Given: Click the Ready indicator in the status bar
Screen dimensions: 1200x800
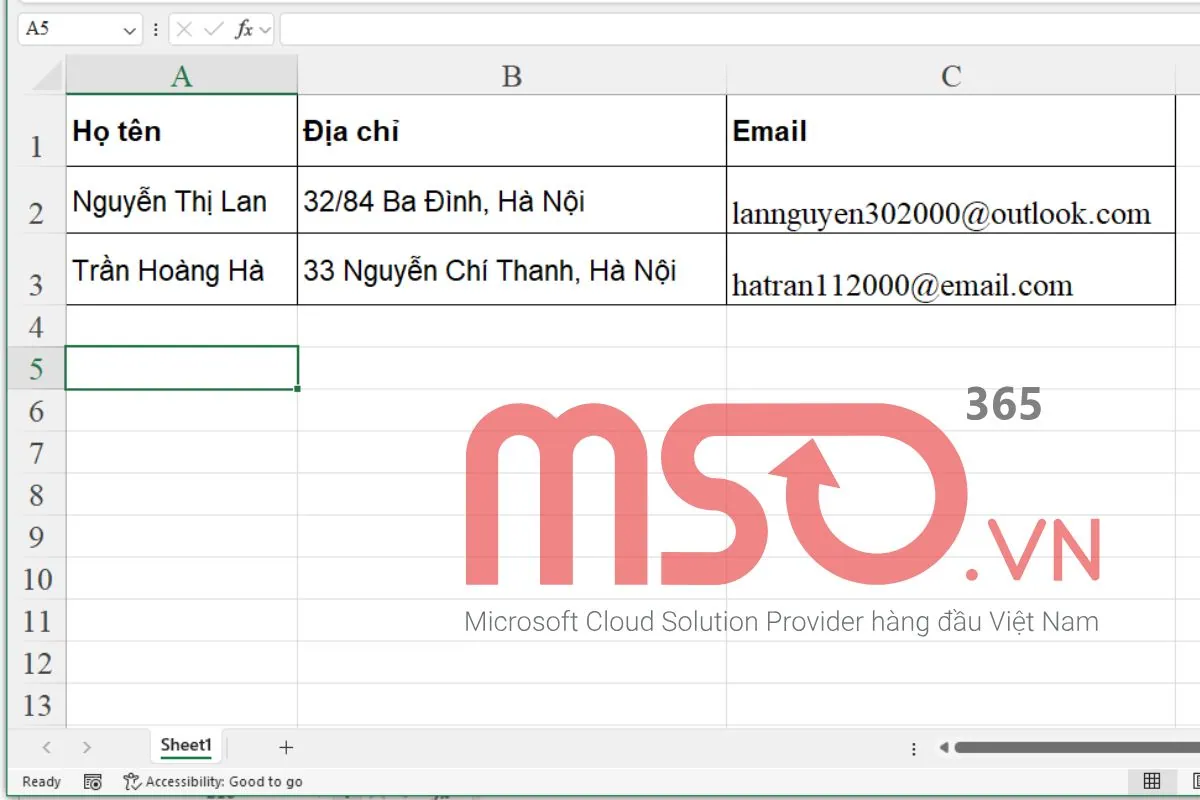Looking at the screenshot, I should click(42, 782).
